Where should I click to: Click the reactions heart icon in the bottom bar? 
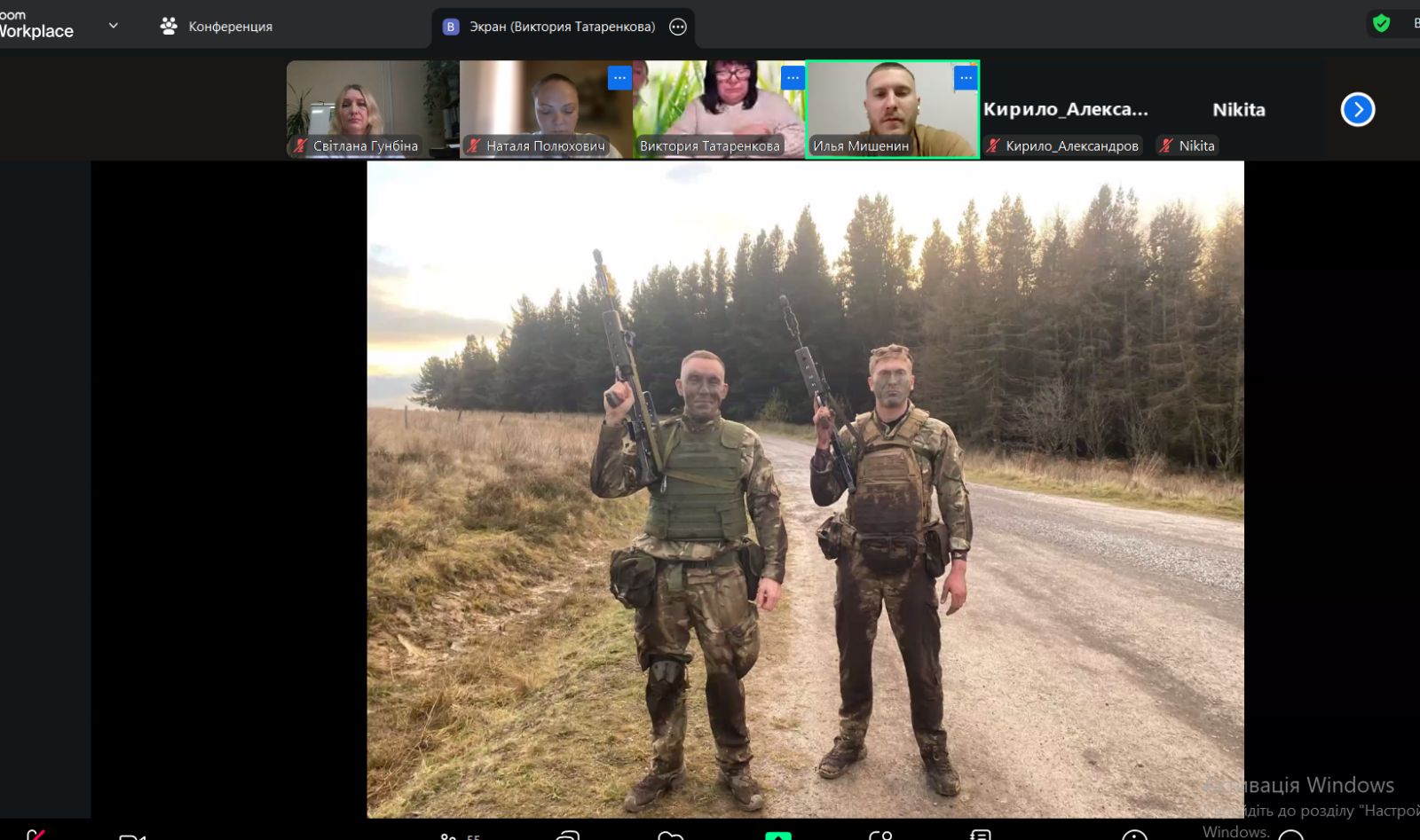click(671, 836)
